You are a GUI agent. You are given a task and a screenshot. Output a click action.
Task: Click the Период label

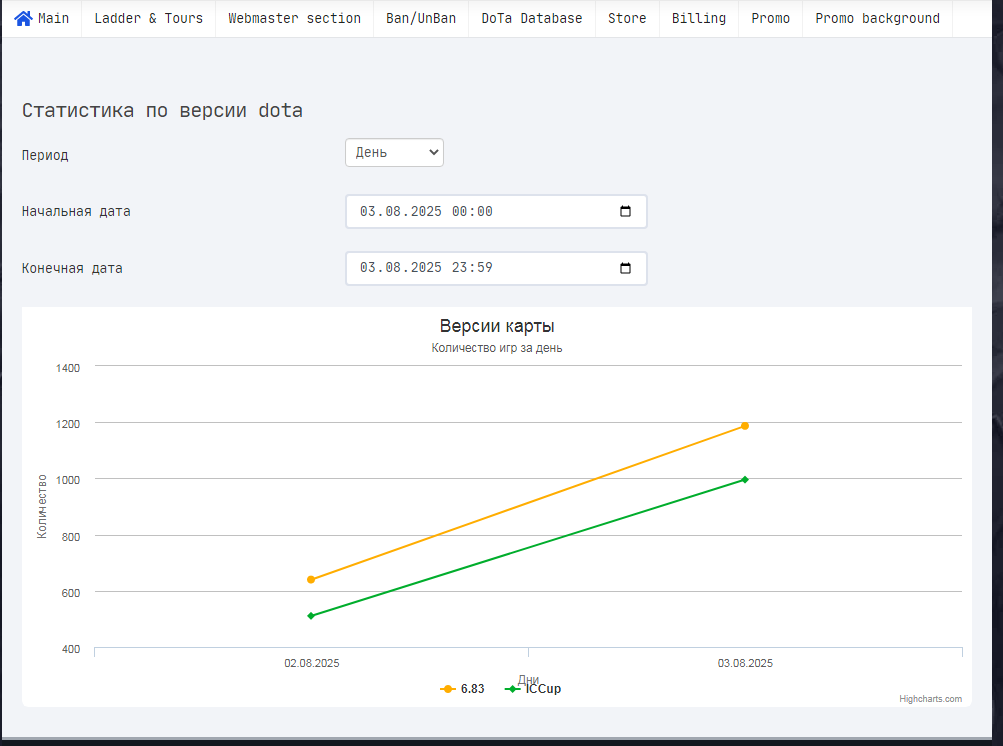click(x=45, y=155)
